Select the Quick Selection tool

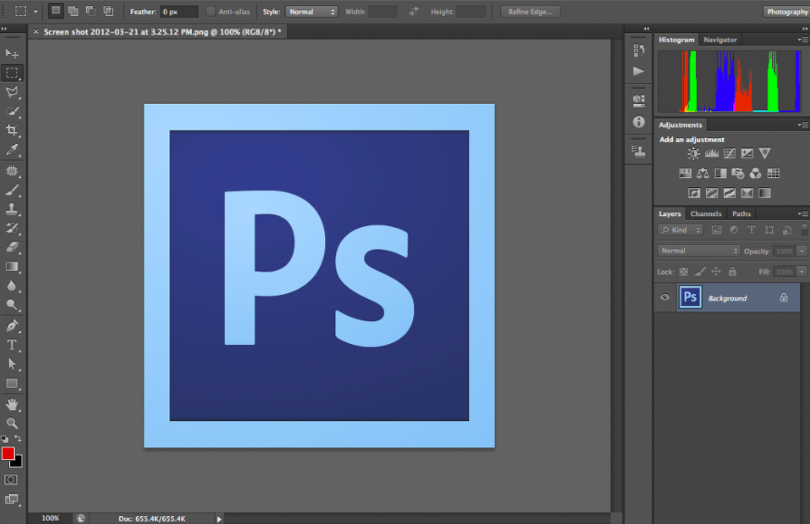coord(11,112)
